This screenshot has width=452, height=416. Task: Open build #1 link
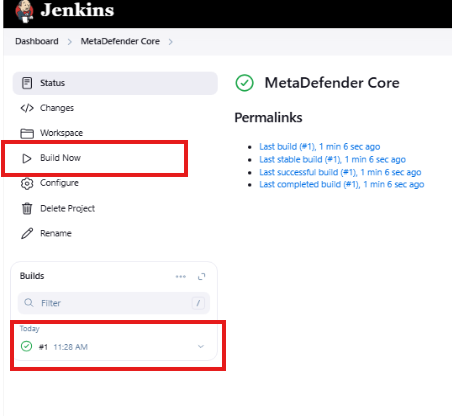click(x=43, y=347)
